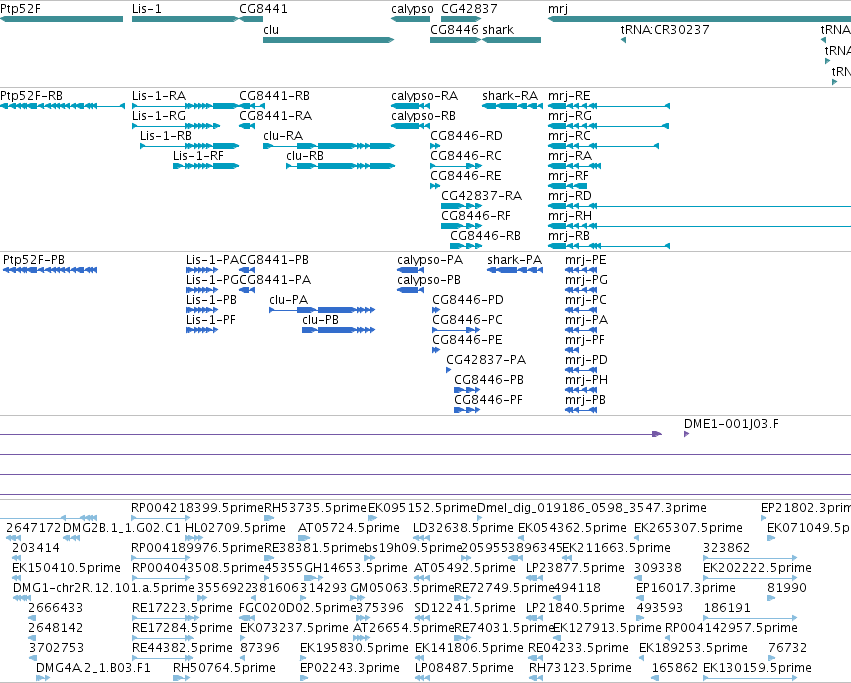Screen dimensions: 851x683
Task: Select the LD32638.5prime EST
Action: tap(421, 537)
